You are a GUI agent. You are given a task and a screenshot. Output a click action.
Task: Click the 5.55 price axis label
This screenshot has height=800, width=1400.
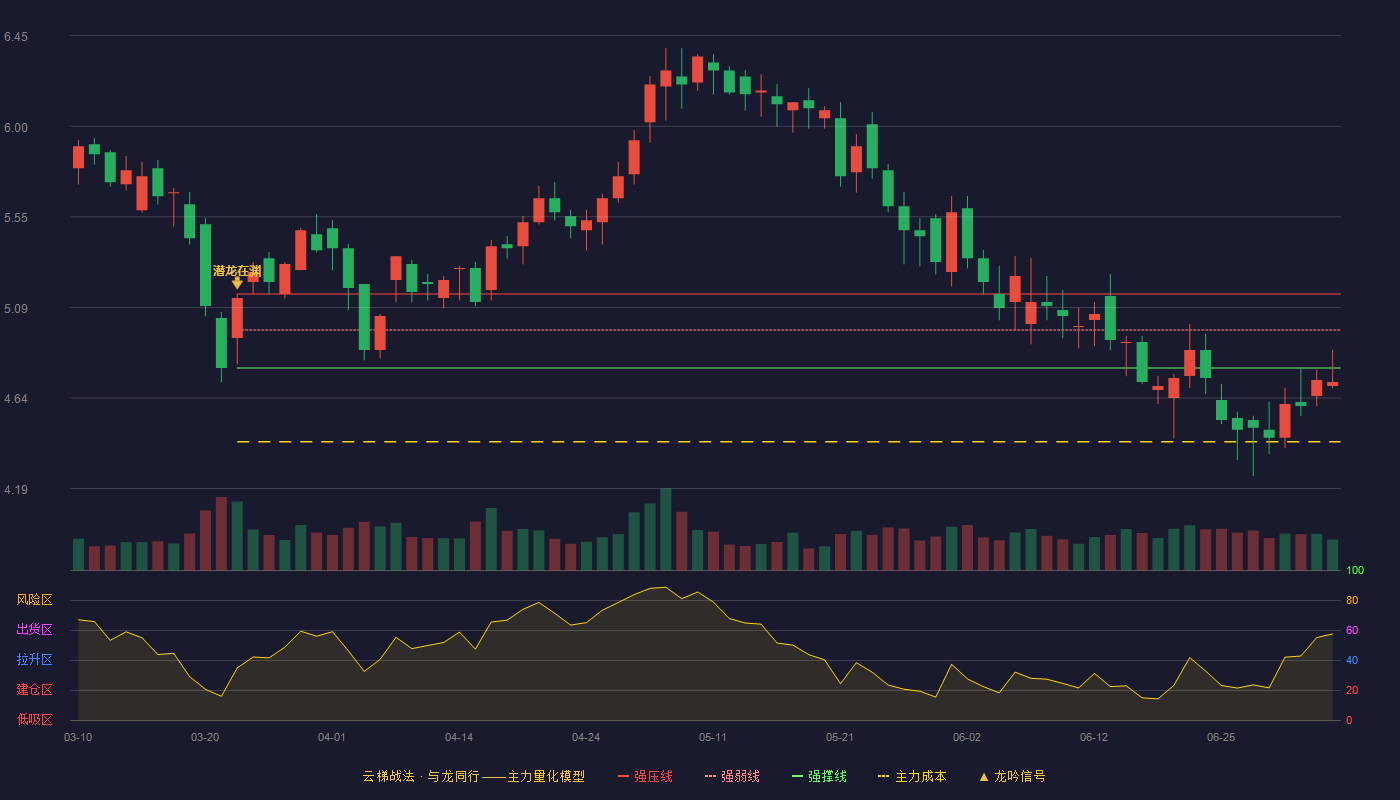[x=16, y=218]
